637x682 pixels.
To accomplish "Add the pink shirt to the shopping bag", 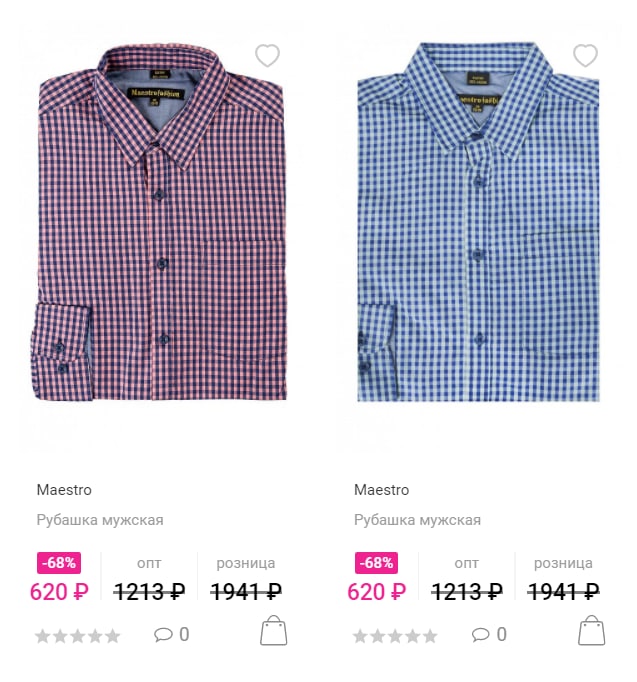I will pos(273,630).
